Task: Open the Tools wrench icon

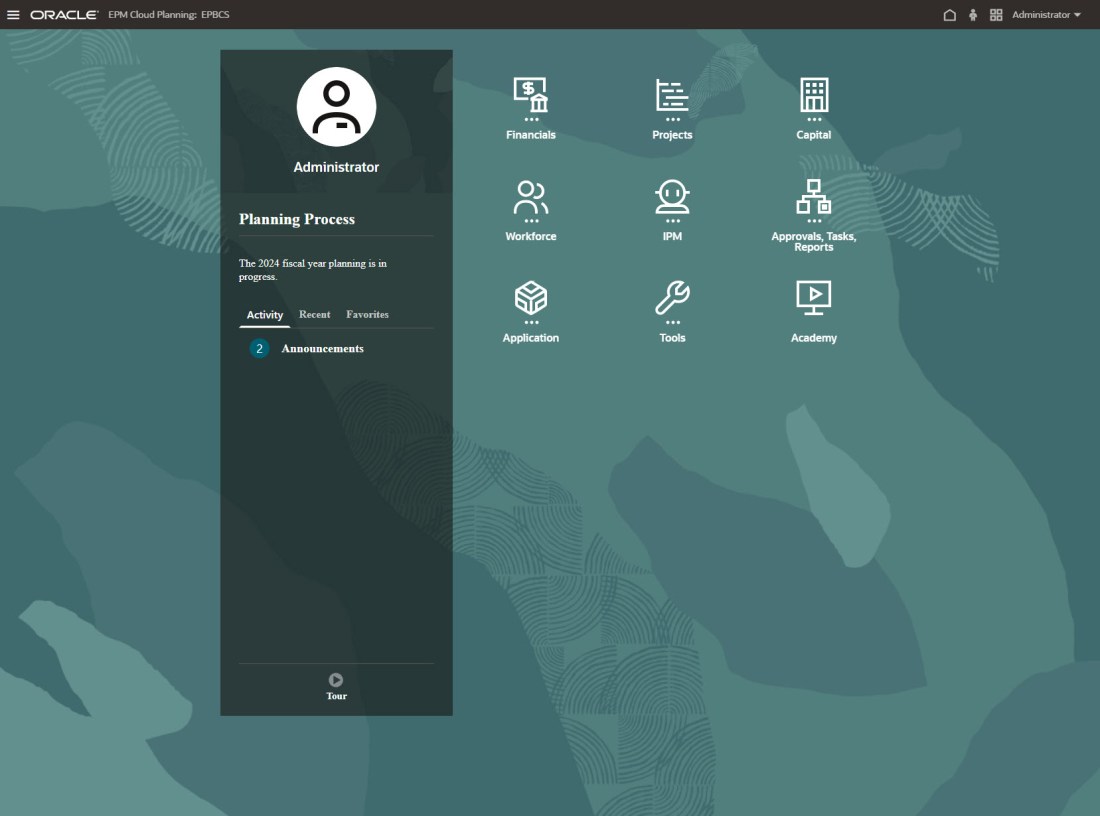Action: (x=672, y=298)
